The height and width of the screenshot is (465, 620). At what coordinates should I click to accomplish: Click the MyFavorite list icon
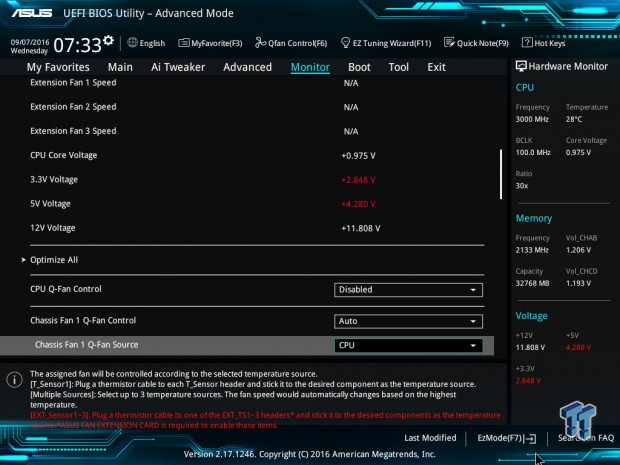pos(183,43)
